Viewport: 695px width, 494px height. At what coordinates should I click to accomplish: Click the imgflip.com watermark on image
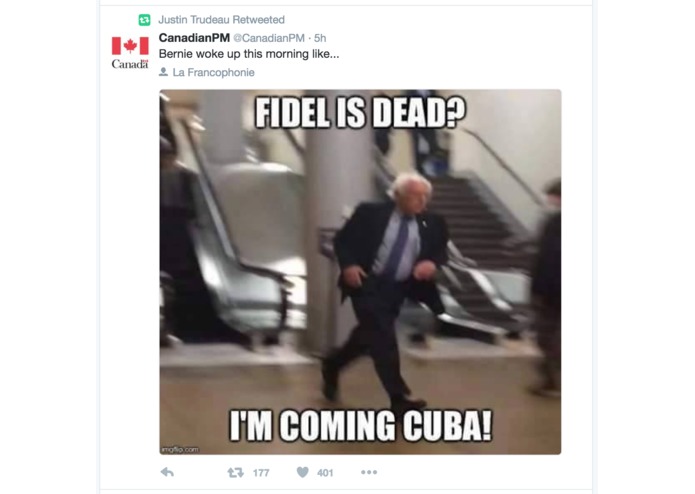[180, 449]
